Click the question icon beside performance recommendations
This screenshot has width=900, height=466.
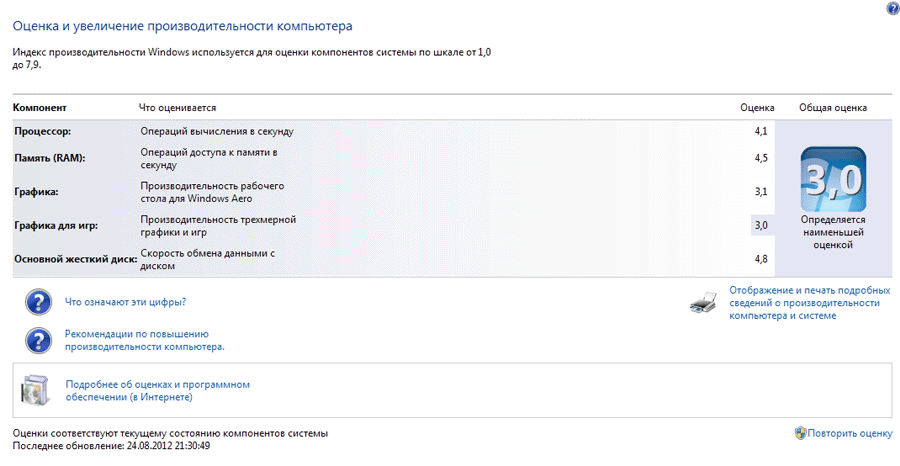coord(37,340)
